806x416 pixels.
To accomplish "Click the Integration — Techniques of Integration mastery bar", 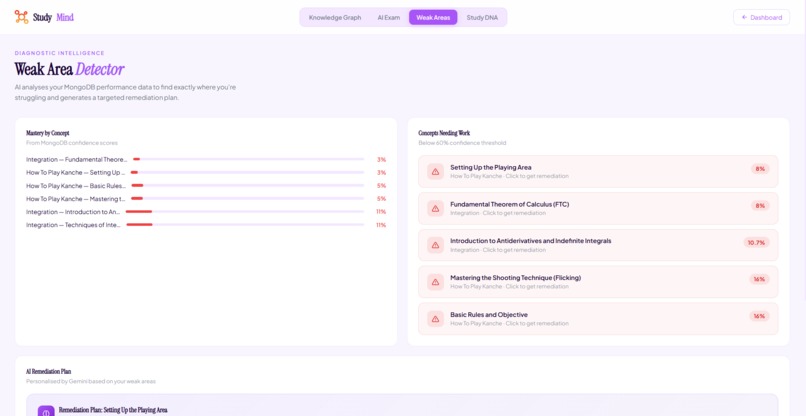I will coord(245,225).
